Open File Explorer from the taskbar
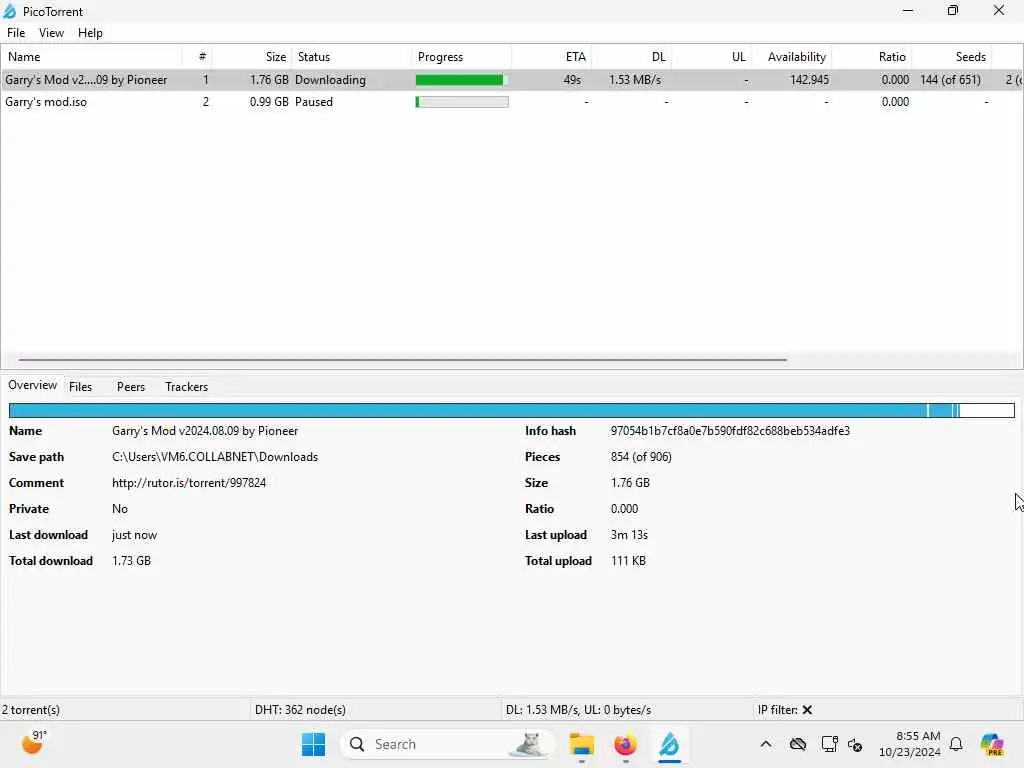 (x=581, y=744)
